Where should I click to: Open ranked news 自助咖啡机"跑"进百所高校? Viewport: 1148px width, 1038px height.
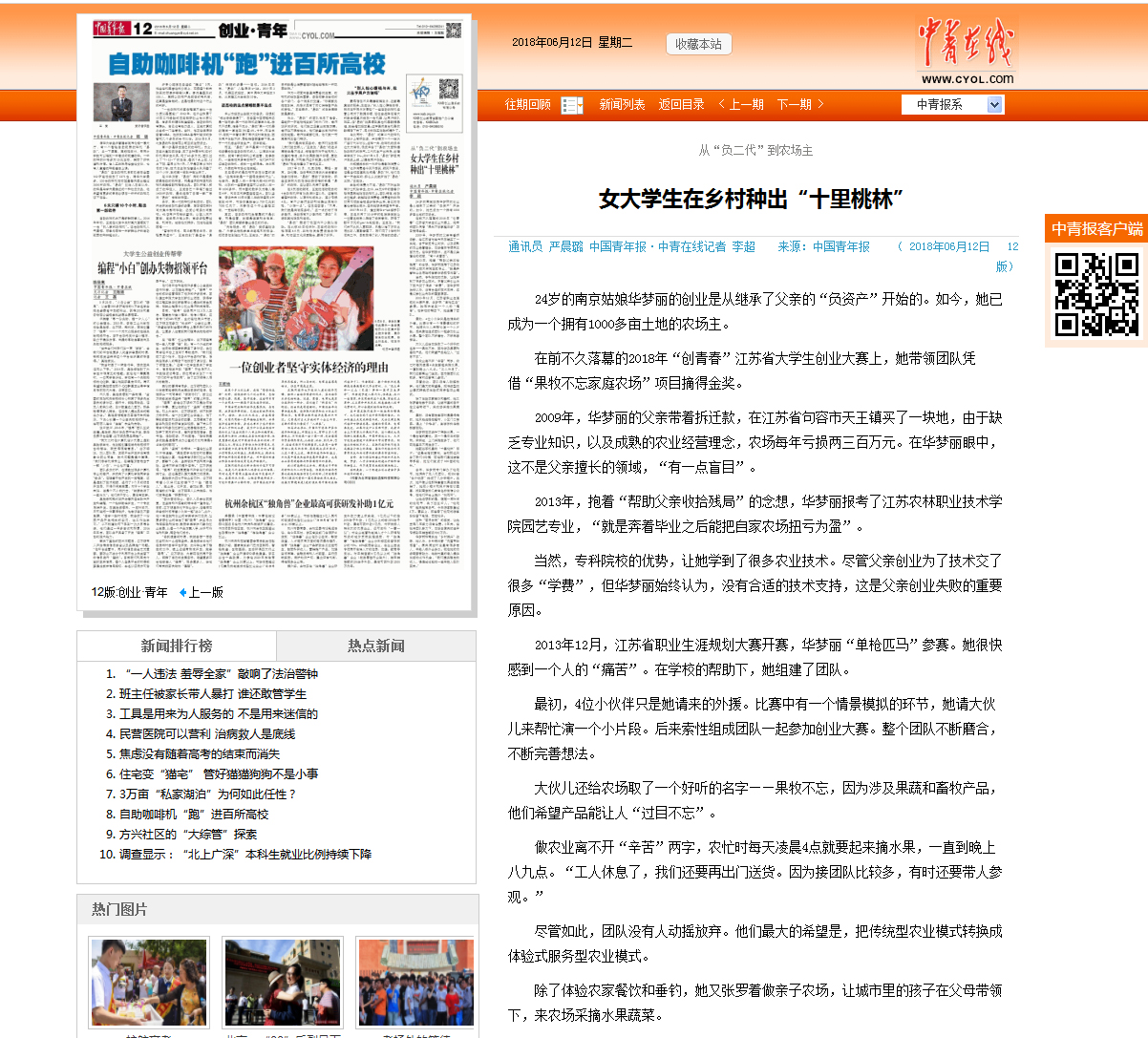point(194,815)
